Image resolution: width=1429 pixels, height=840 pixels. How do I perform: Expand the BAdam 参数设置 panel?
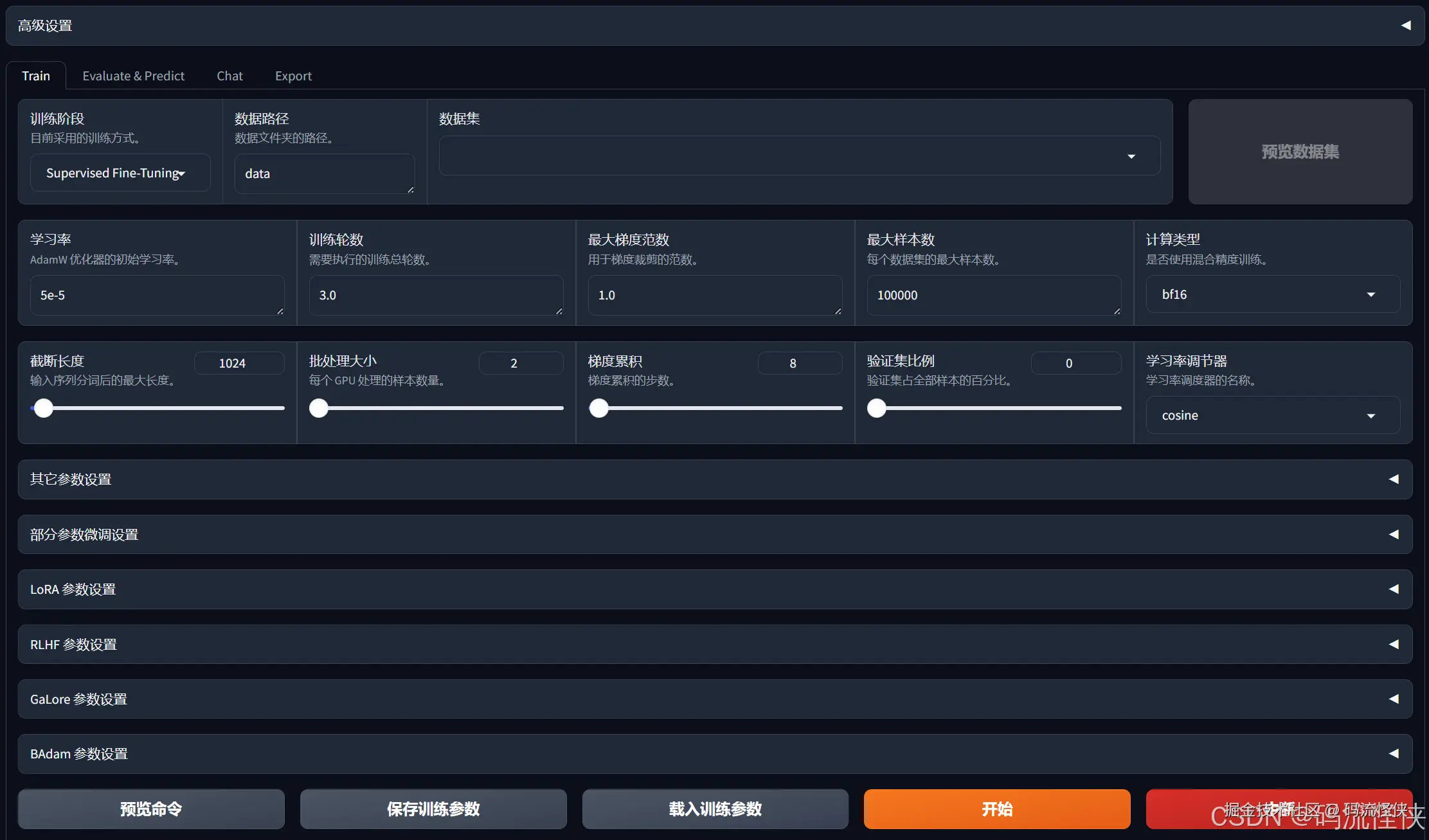[1393, 753]
